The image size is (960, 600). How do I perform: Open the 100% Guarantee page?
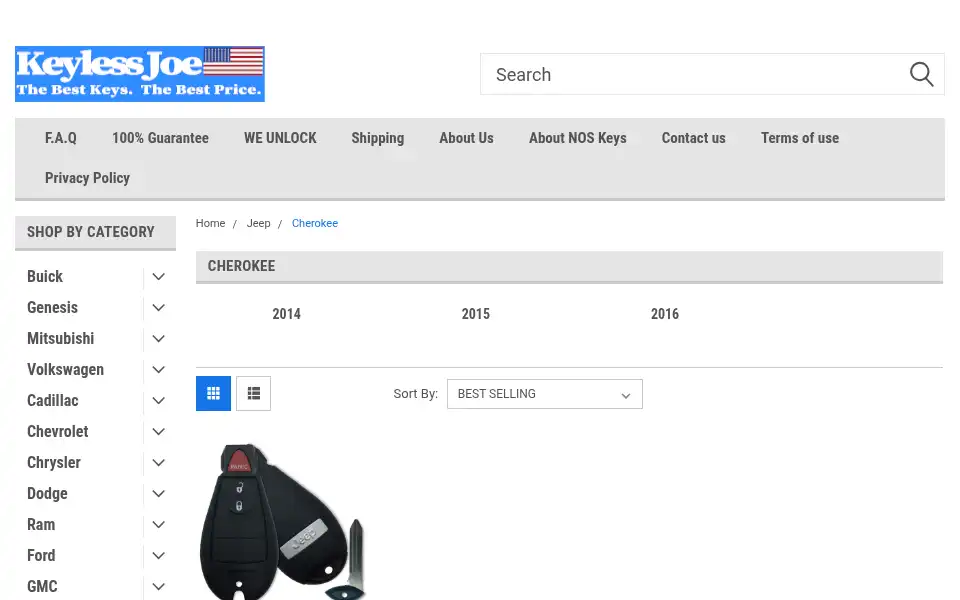[x=160, y=138]
